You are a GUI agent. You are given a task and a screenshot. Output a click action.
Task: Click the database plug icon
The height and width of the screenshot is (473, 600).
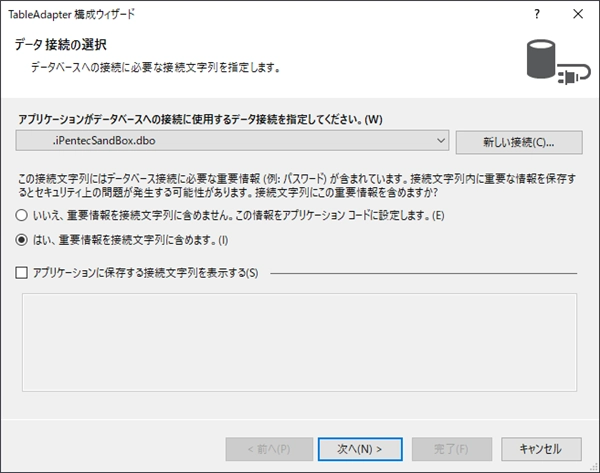pyautogui.click(x=558, y=62)
